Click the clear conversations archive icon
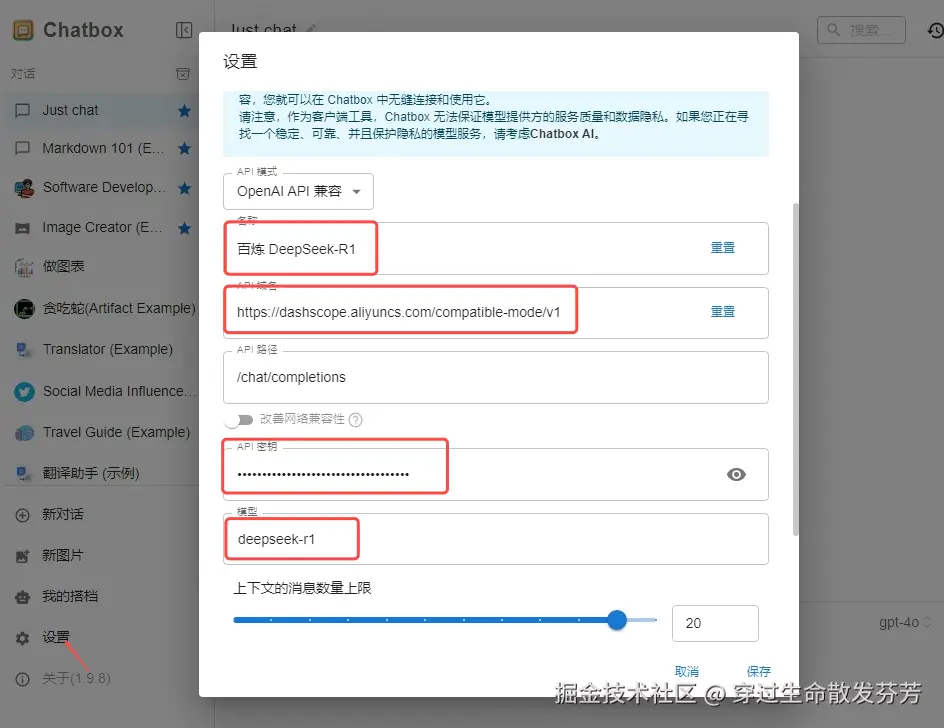The height and width of the screenshot is (728, 944). (183, 74)
